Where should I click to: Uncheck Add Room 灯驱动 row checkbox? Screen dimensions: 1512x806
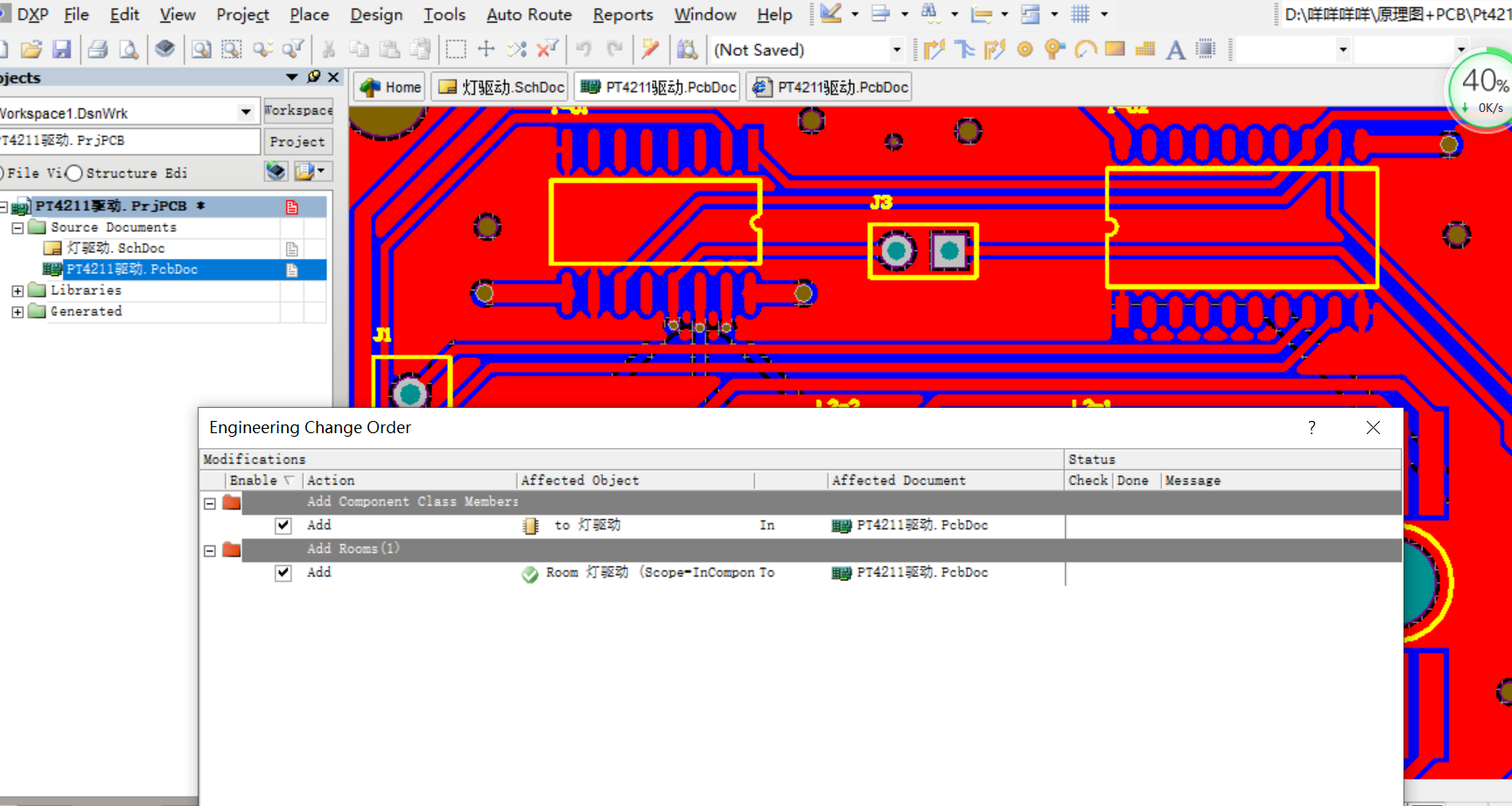pyautogui.click(x=283, y=573)
